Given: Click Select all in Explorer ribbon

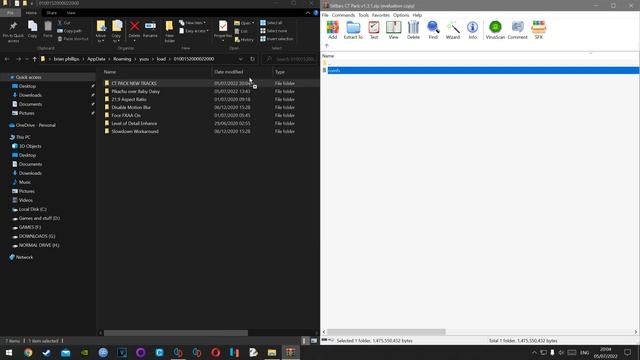Looking at the screenshot, I should [x=271, y=23].
